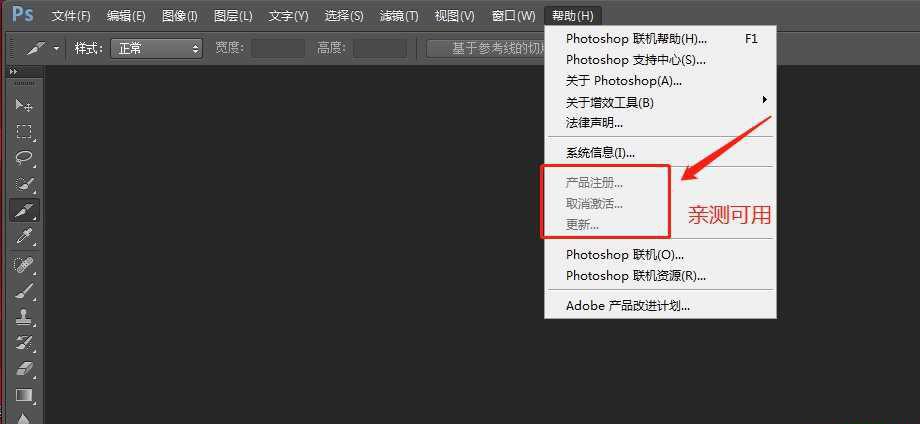Open the 窗口(W) menu
This screenshot has width=920, height=424.
click(x=513, y=16)
